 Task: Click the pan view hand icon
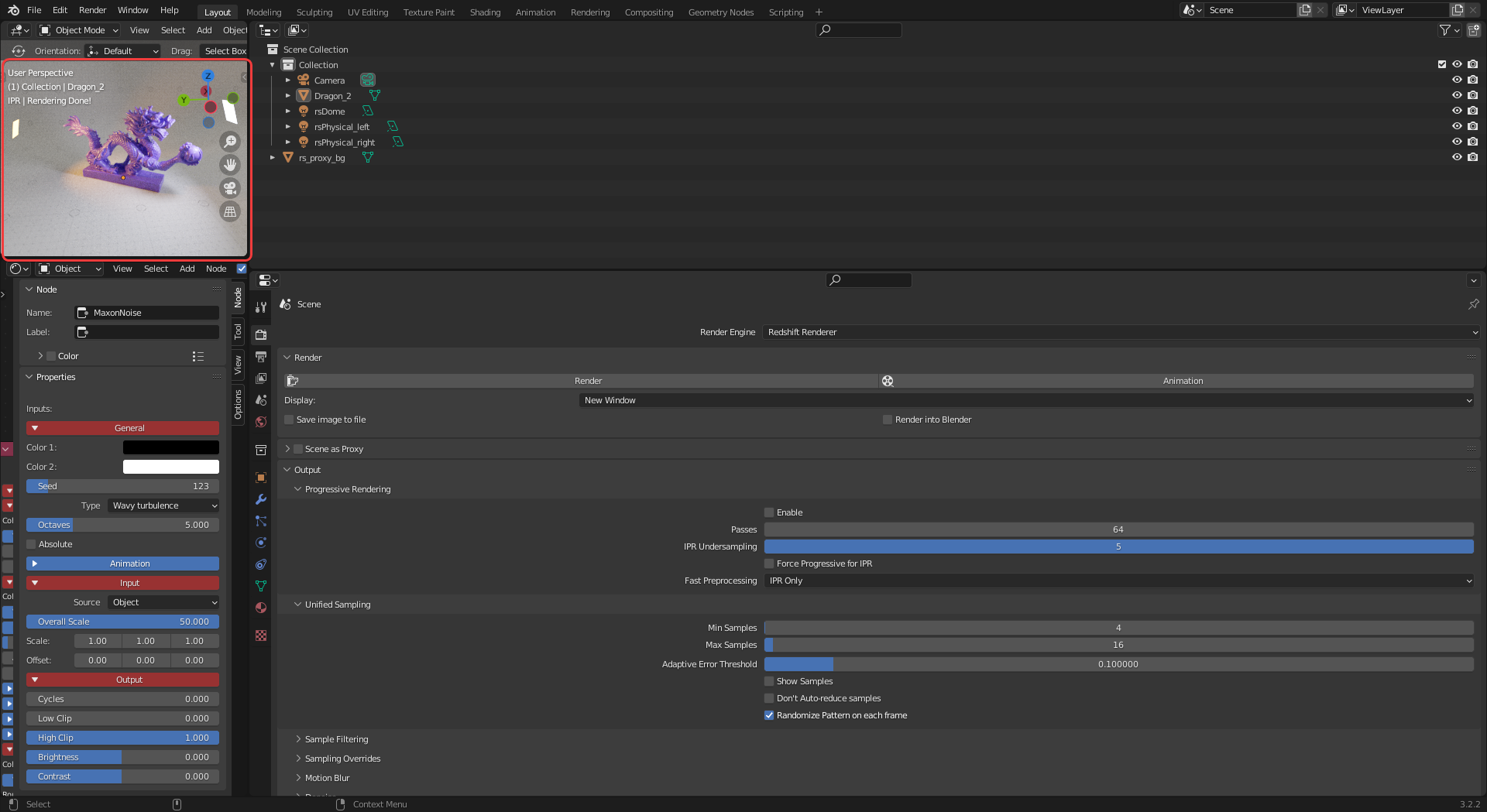[x=230, y=165]
